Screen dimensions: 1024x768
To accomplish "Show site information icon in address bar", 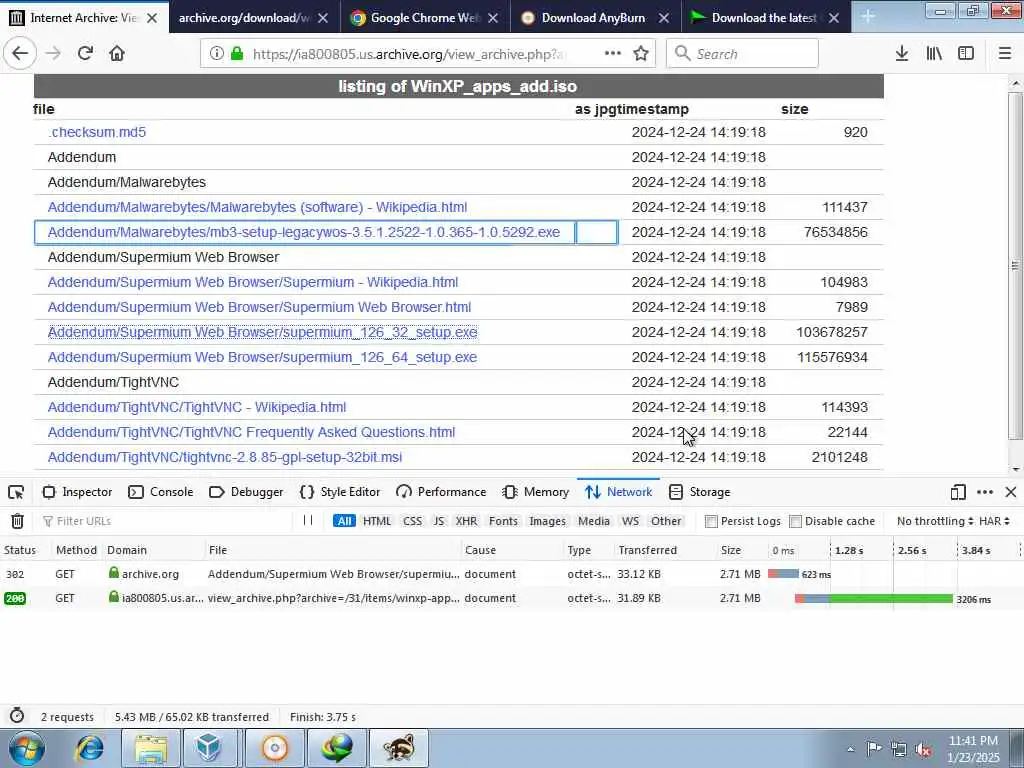I will (x=216, y=54).
